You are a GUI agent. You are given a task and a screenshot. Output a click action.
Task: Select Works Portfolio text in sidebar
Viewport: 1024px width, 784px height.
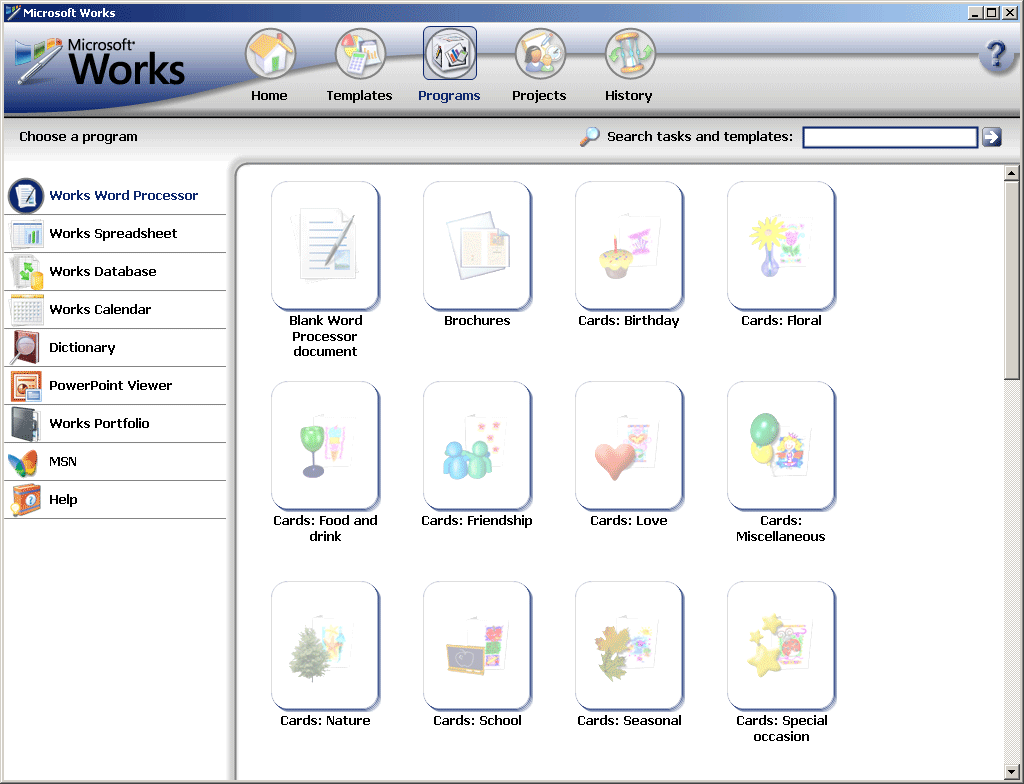click(x=99, y=423)
